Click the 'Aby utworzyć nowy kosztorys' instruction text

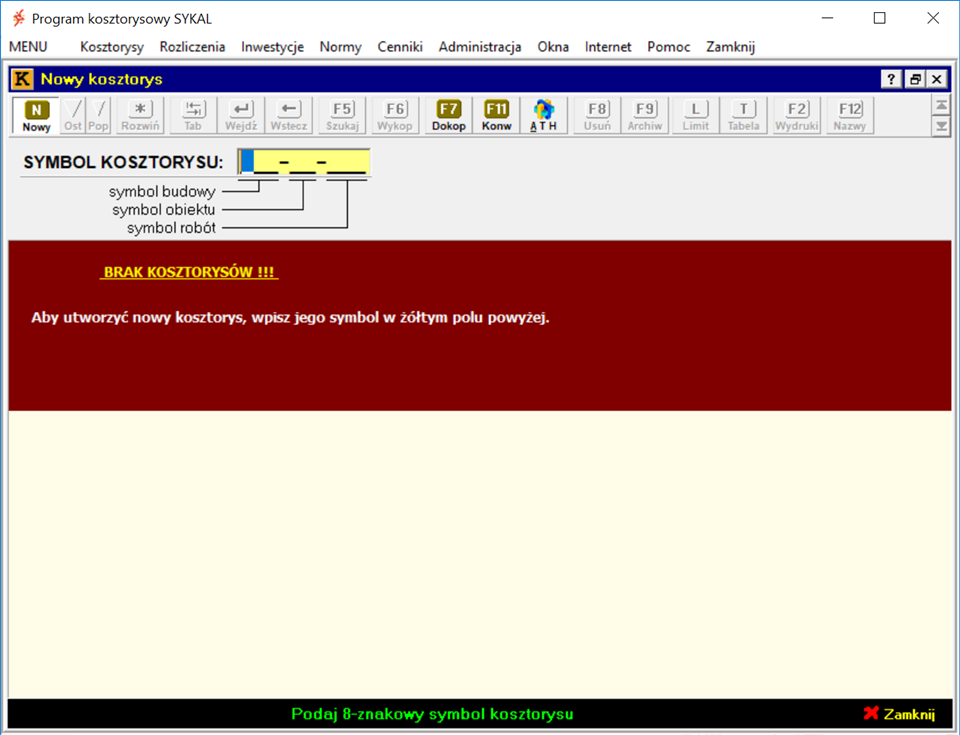click(x=290, y=317)
